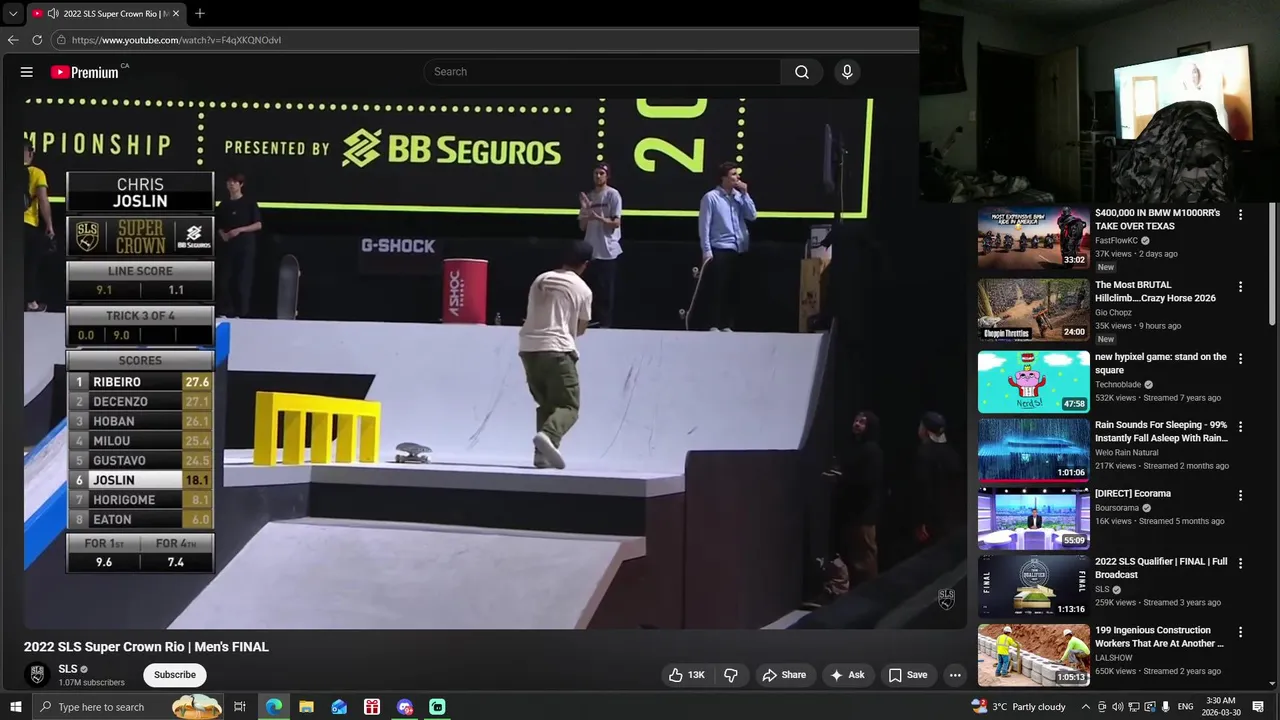
Task: Open the Windows notification center icon
Action: (x=1259, y=707)
